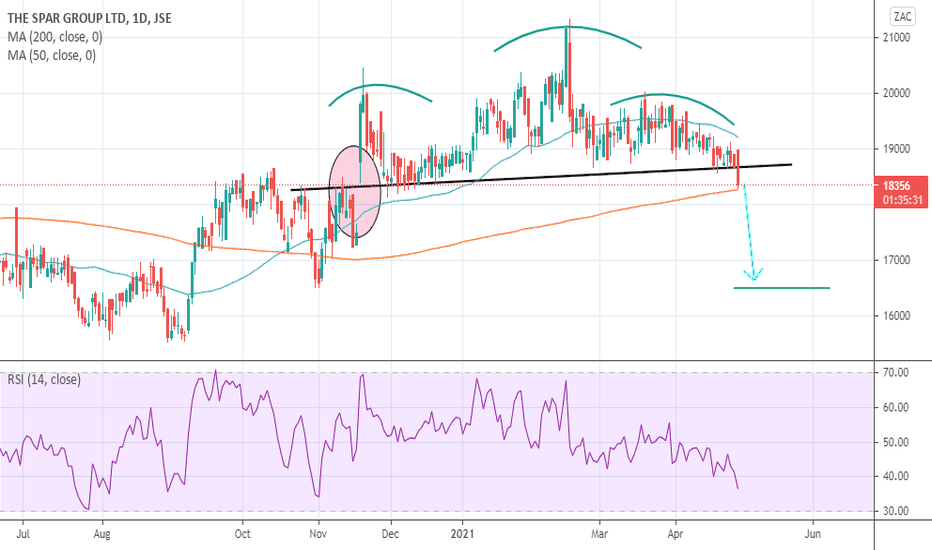Click the RSI 60.00 axis label
932x550 pixels.
tap(896, 408)
